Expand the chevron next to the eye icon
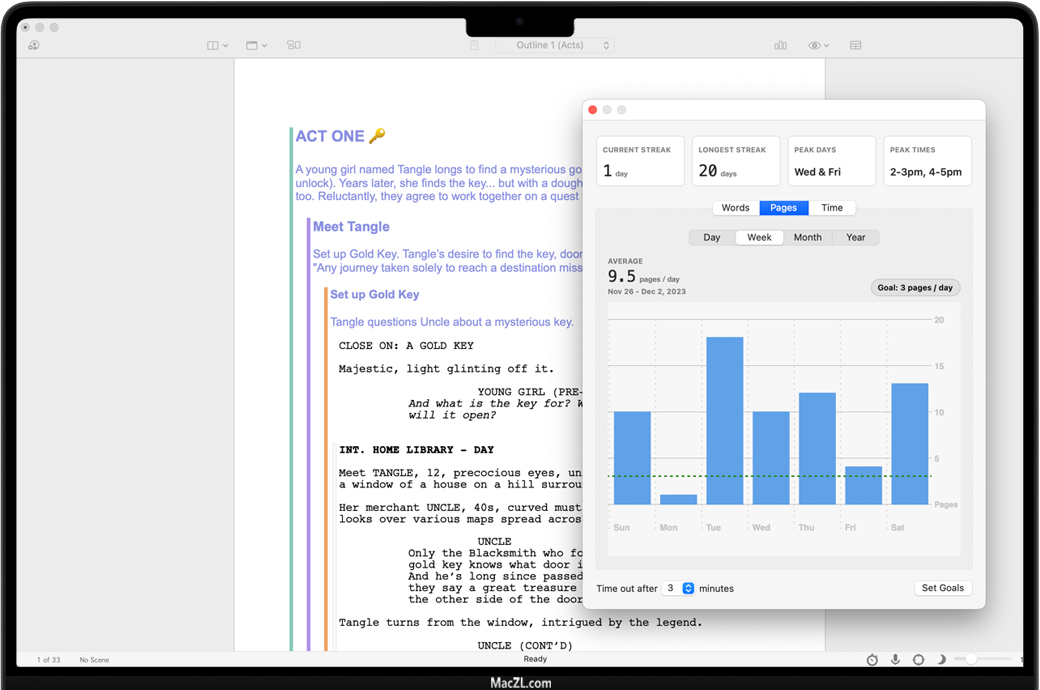1040x690 pixels. pos(826,46)
